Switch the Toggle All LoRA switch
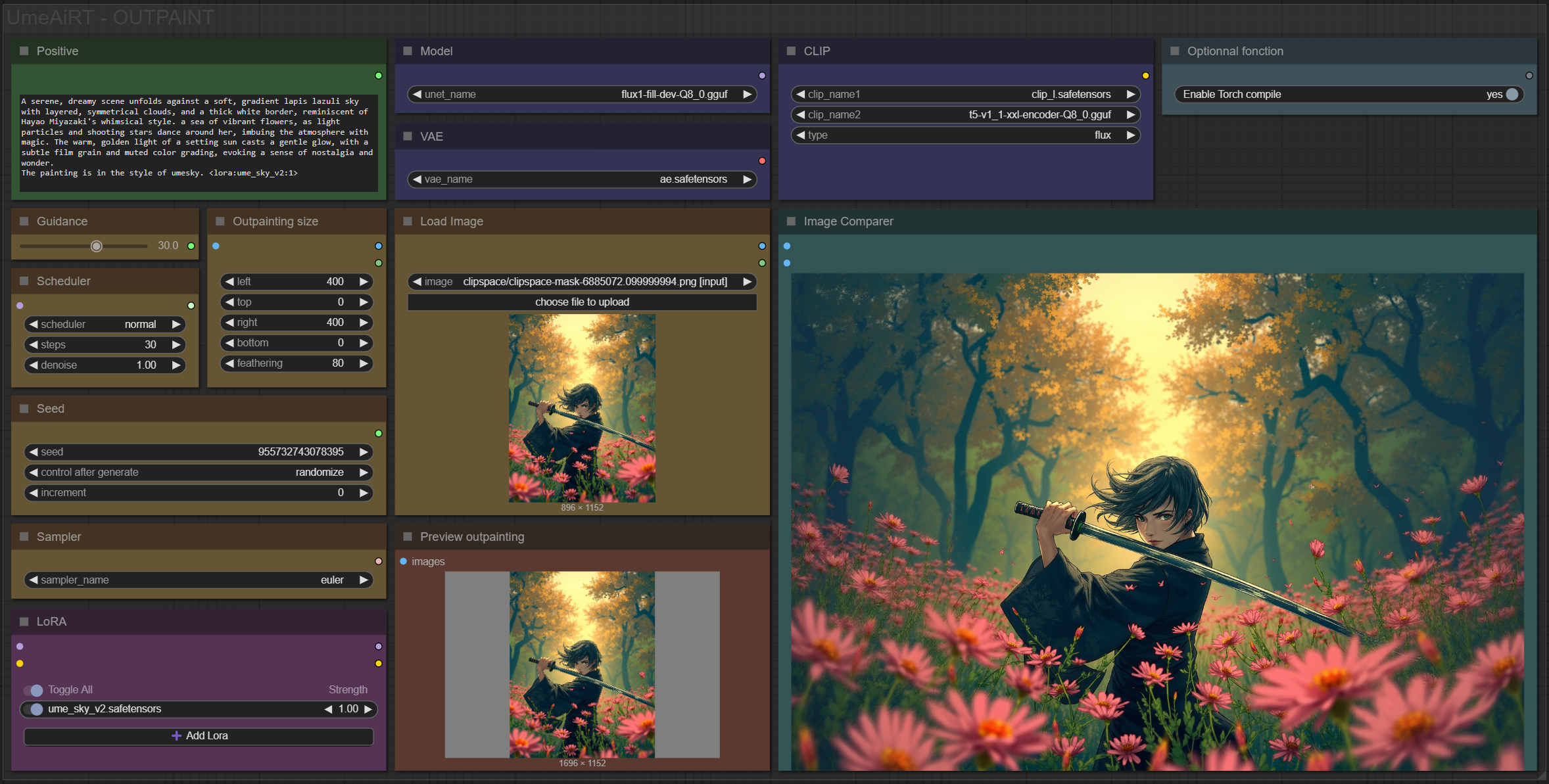This screenshot has width=1549, height=784. click(x=34, y=690)
